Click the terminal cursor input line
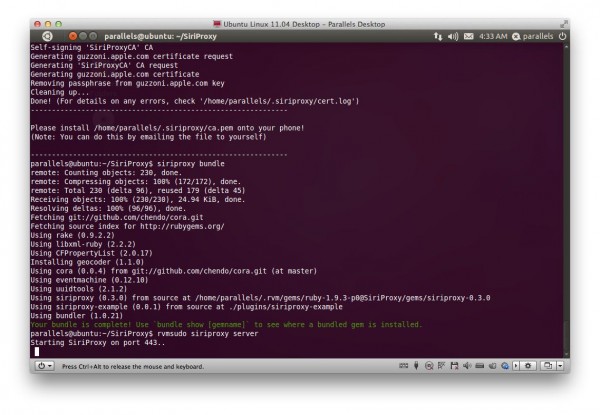Screen dimensions: 600x415 coord(37,352)
